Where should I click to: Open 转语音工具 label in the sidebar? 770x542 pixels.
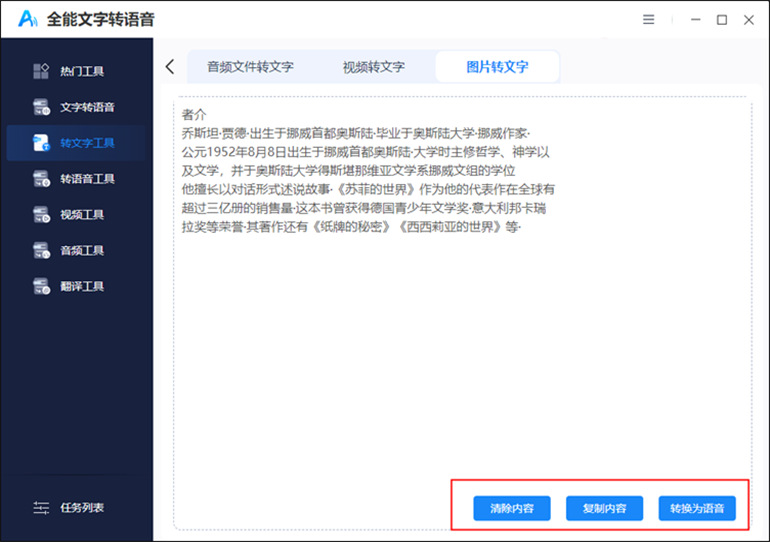(x=87, y=179)
